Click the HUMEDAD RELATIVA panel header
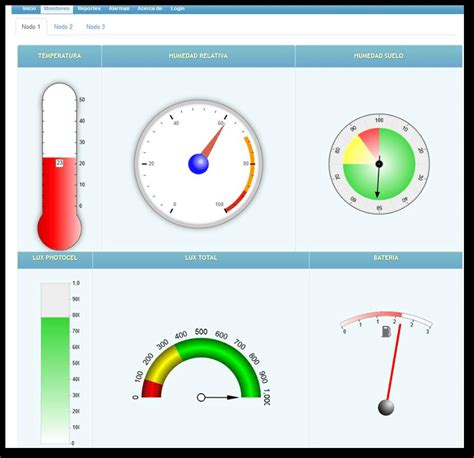 198,56
